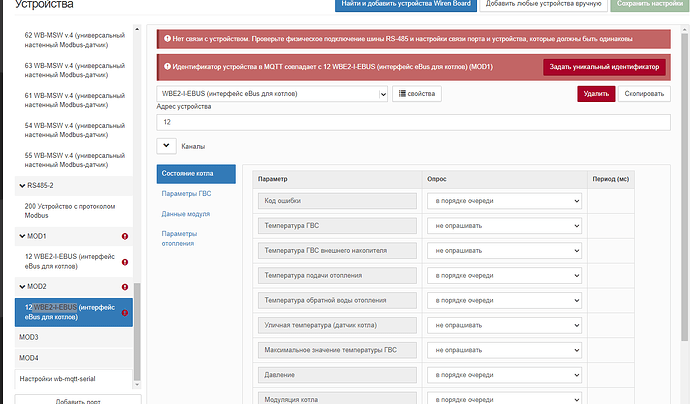Click the device list scroll up arrow
Image resolution: width=690 pixels, height=404 pixels.
137,29
